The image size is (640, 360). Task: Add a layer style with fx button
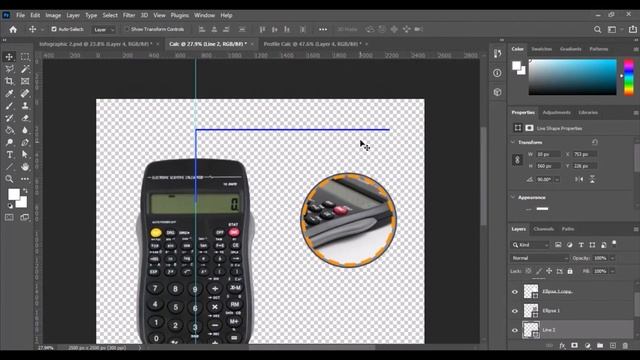(562, 346)
